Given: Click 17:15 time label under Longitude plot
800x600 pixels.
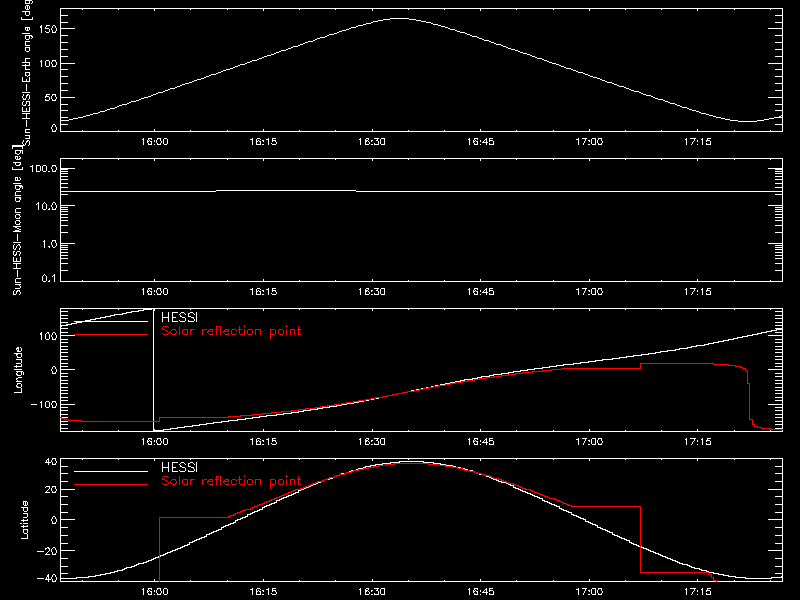Looking at the screenshot, I should (697, 442).
